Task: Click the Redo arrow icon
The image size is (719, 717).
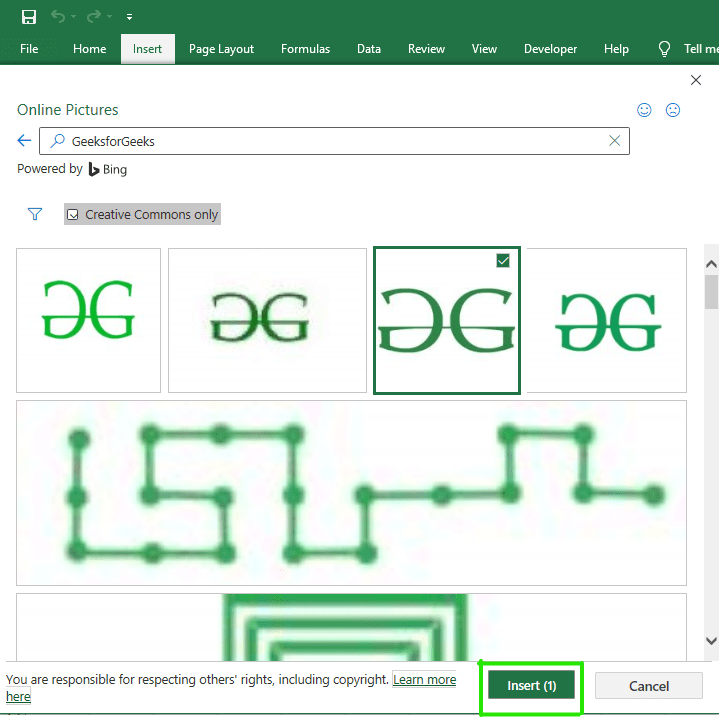Action: 94,17
